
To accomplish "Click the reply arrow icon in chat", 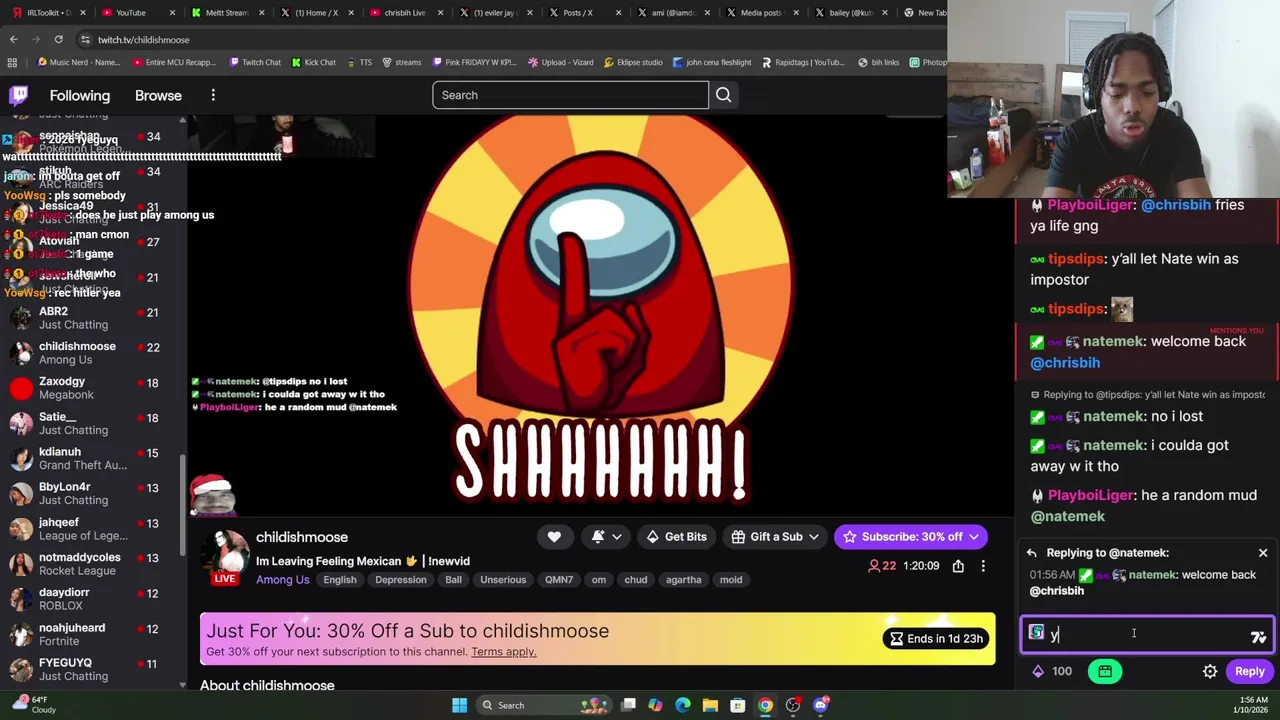I will pyautogui.click(x=1032, y=553).
